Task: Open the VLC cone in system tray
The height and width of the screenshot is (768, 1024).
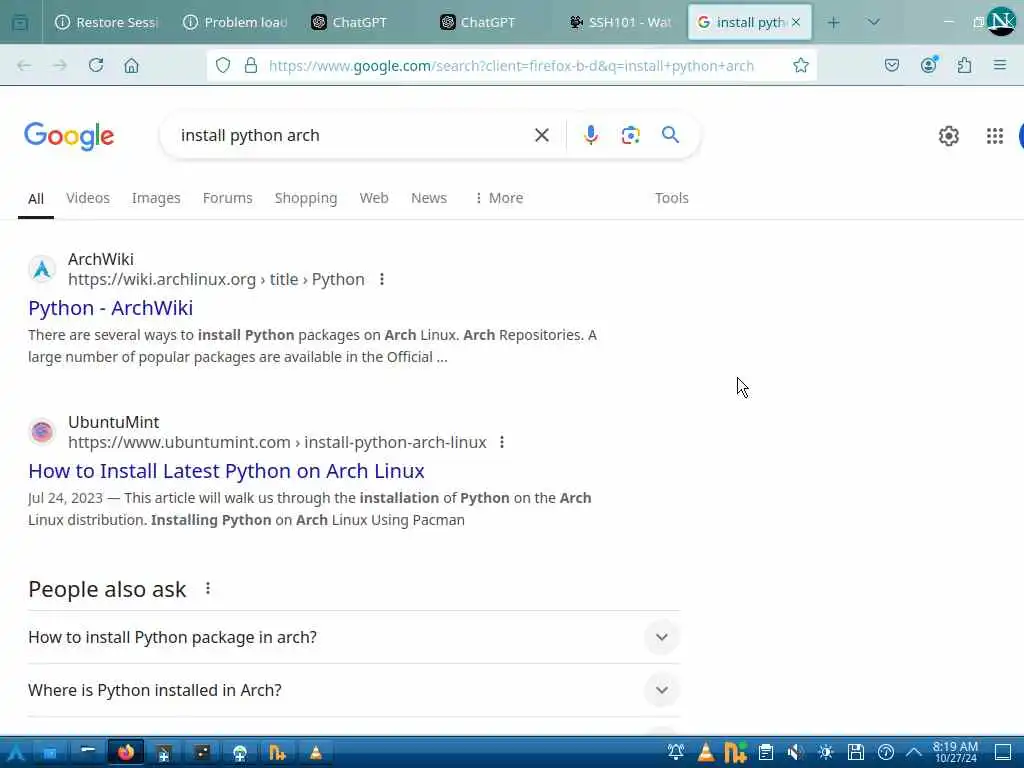Action: coord(705,752)
